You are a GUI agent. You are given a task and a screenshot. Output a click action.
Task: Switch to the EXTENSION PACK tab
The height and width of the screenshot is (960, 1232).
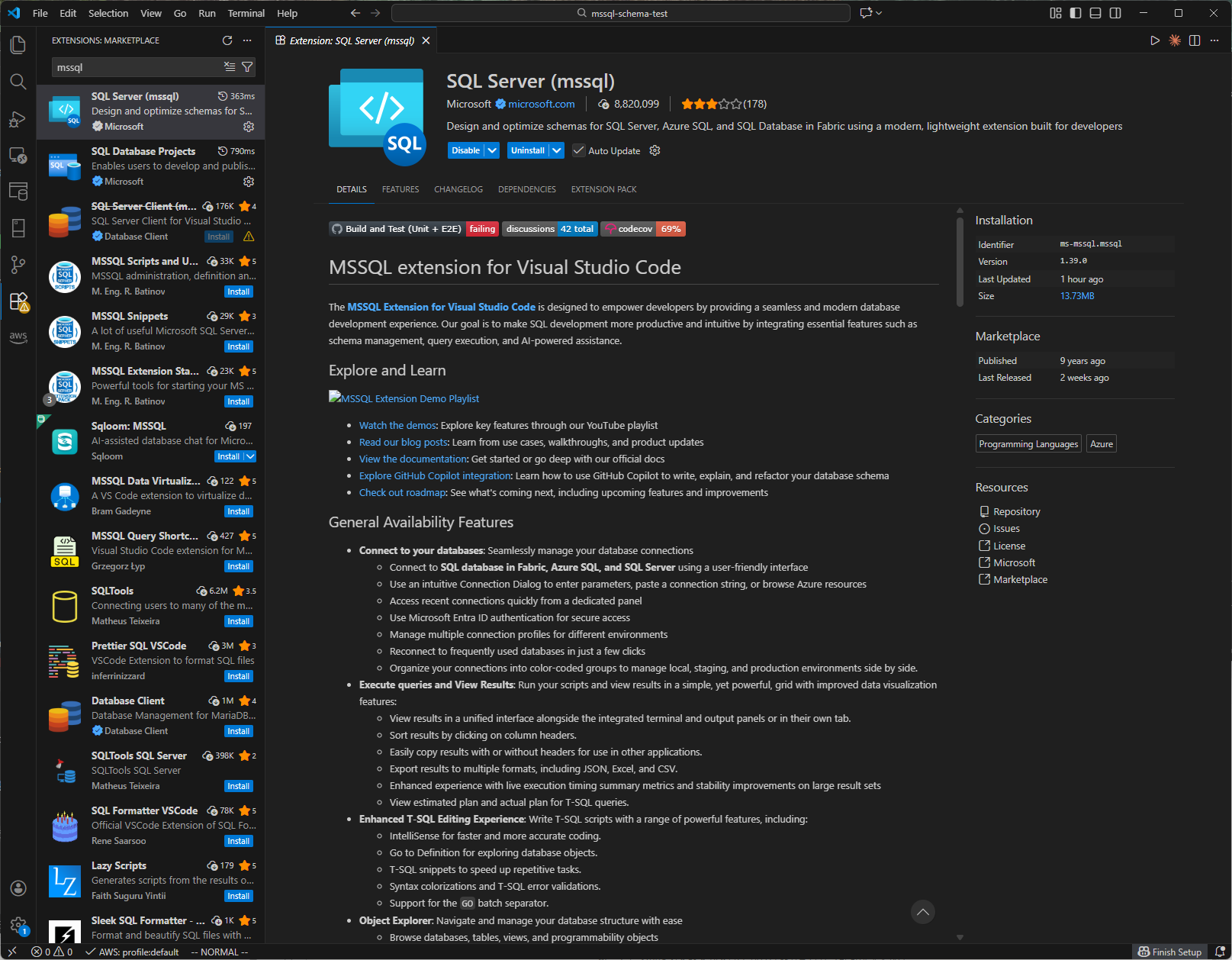click(x=603, y=189)
